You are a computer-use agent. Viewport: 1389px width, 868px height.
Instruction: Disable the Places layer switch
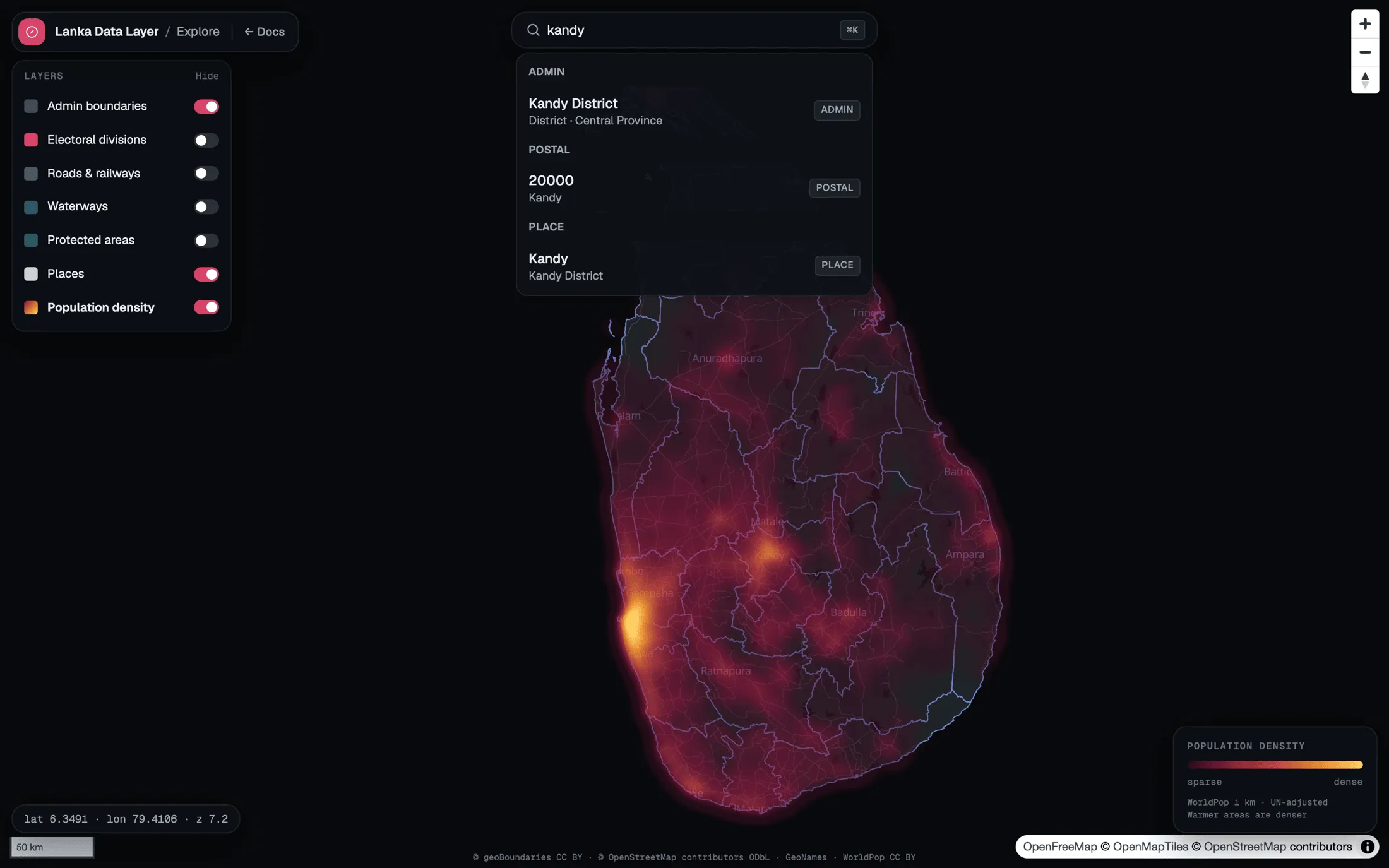pyautogui.click(x=206, y=274)
